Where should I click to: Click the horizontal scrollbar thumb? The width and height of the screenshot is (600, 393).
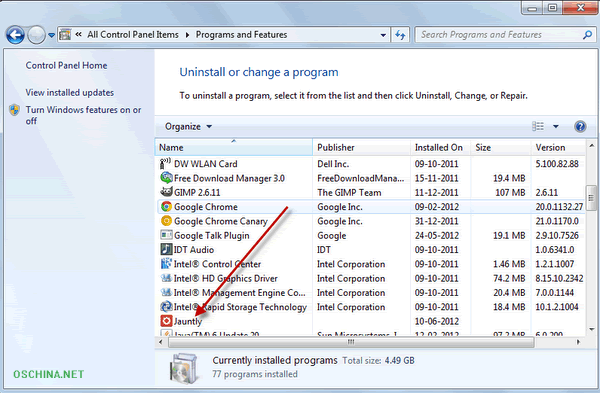click(351, 342)
